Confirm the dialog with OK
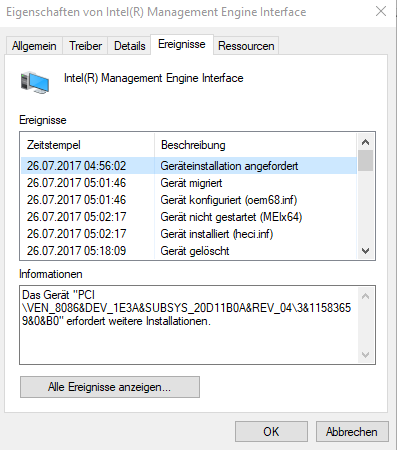The width and height of the screenshot is (397, 450). click(271, 432)
